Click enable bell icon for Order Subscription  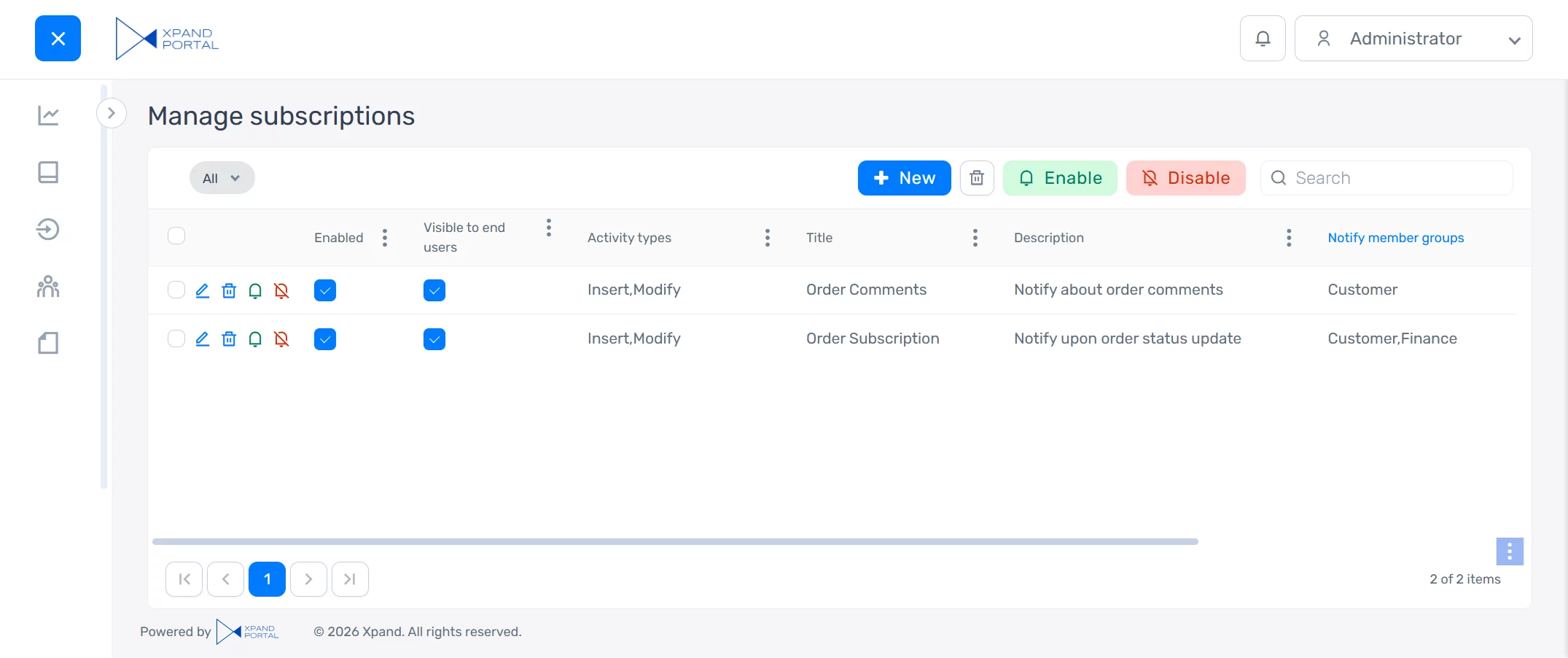pyautogui.click(x=255, y=339)
